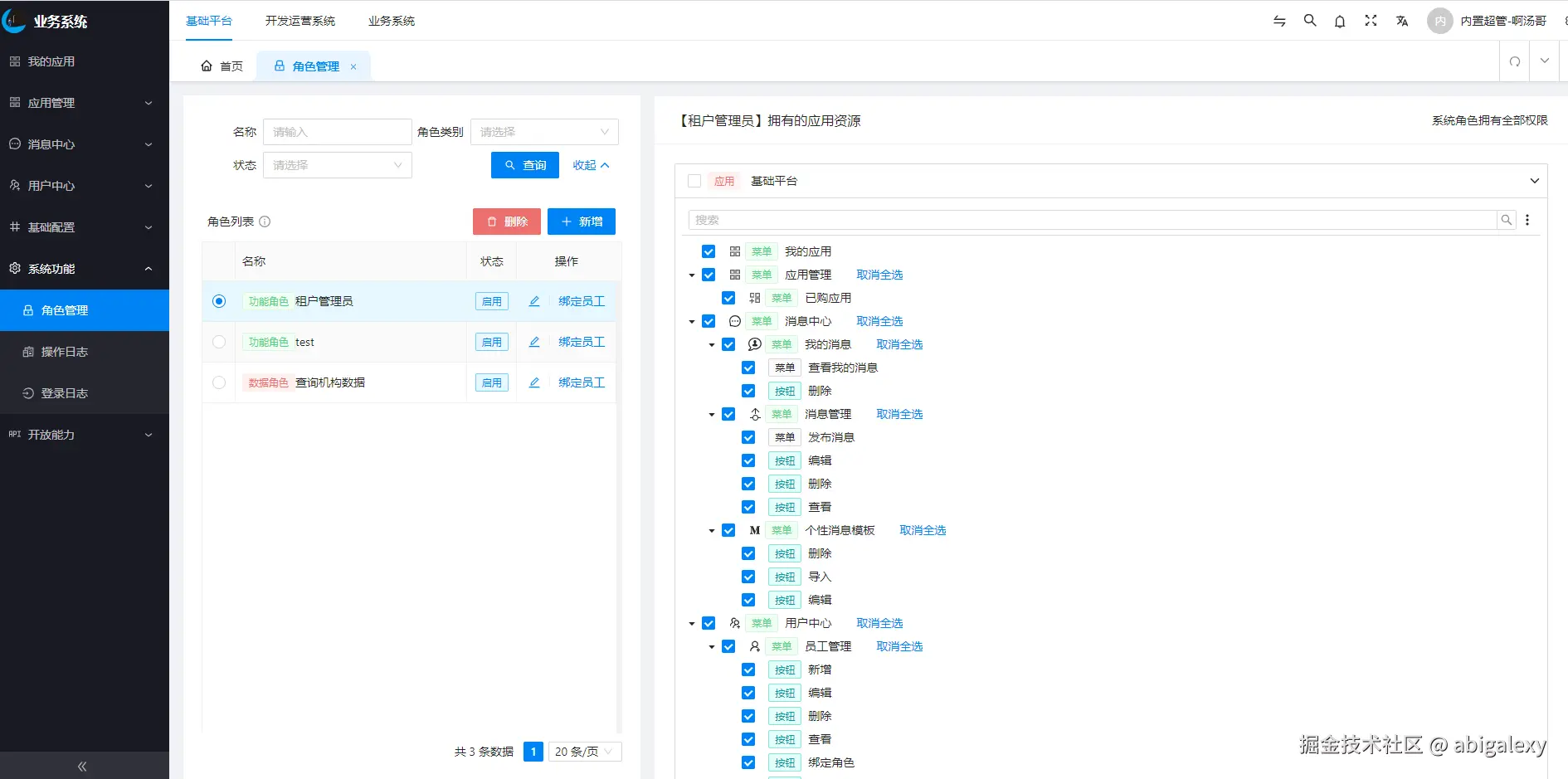Focus the 名称 input field

point(338,132)
